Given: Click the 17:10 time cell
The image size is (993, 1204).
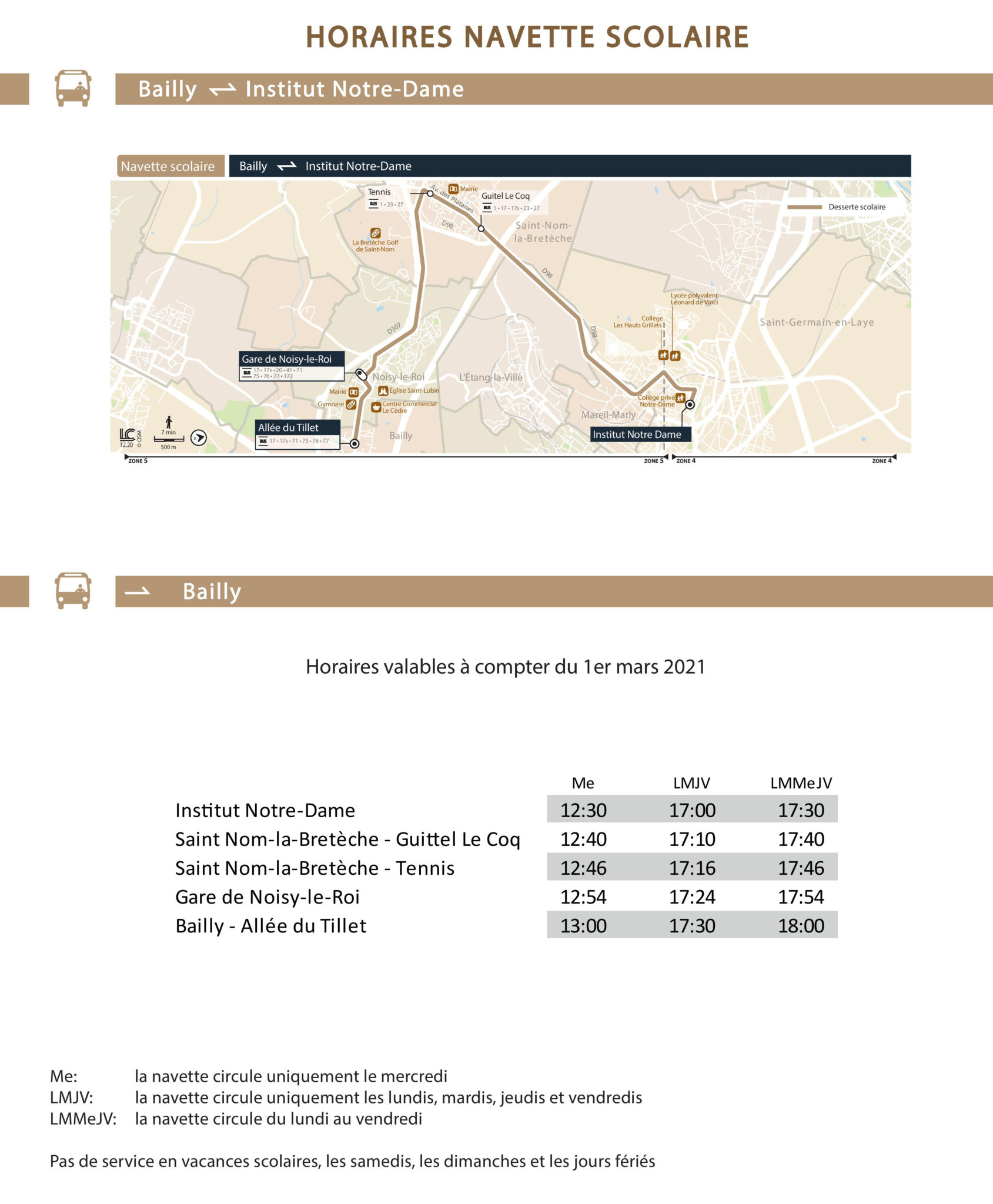Looking at the screenshot, I should [692, 839].
